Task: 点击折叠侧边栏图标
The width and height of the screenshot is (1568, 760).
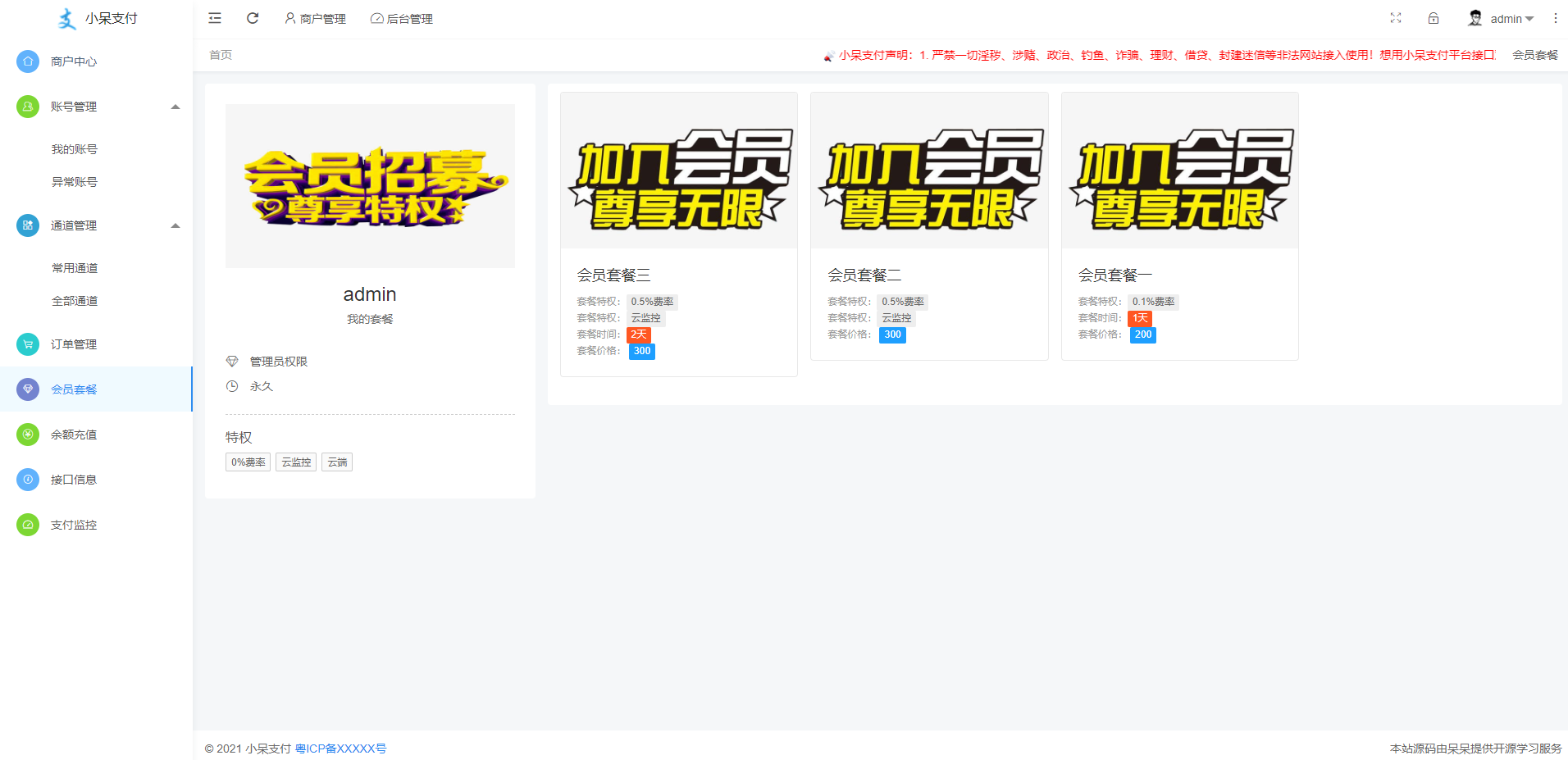Action: click(x=215, y=18)
